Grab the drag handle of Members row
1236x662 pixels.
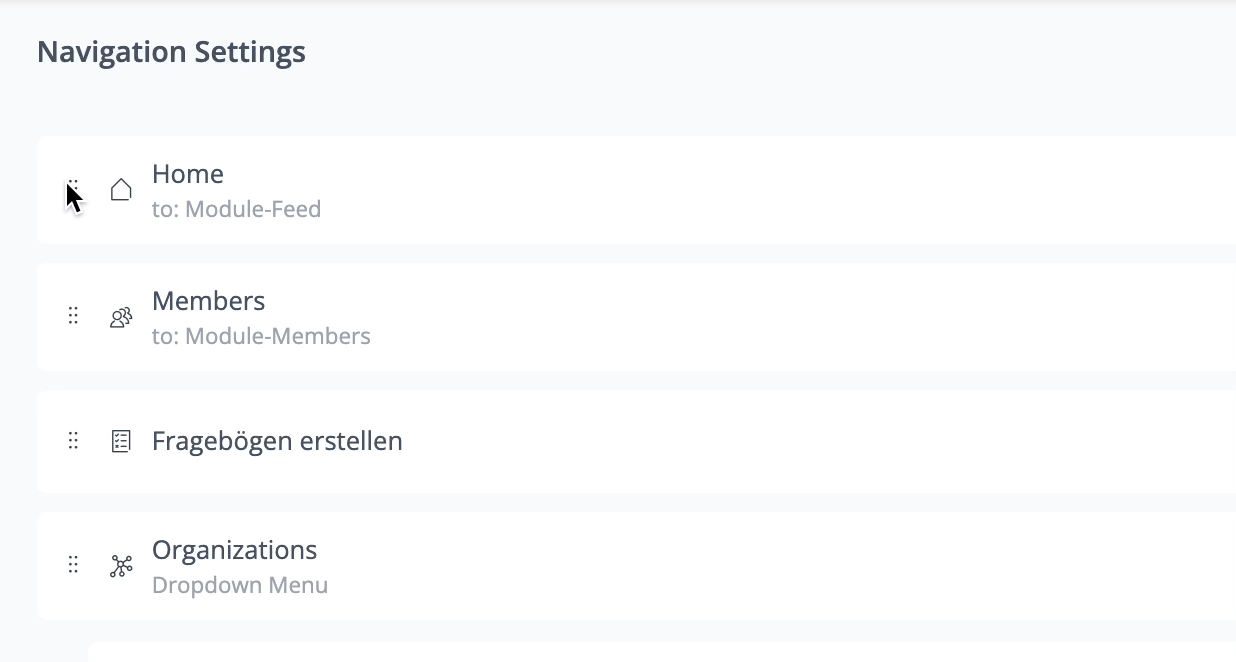pyautogui.click(x=73, y=316)
